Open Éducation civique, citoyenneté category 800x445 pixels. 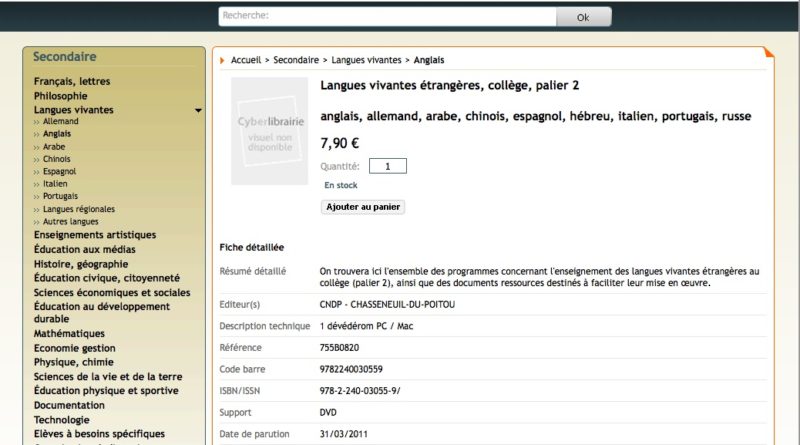coord(107,278)
